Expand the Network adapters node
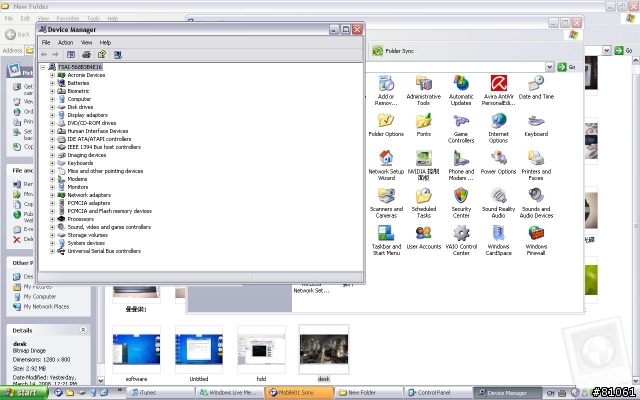Viewport: 640px width, 400px height. 52,195
